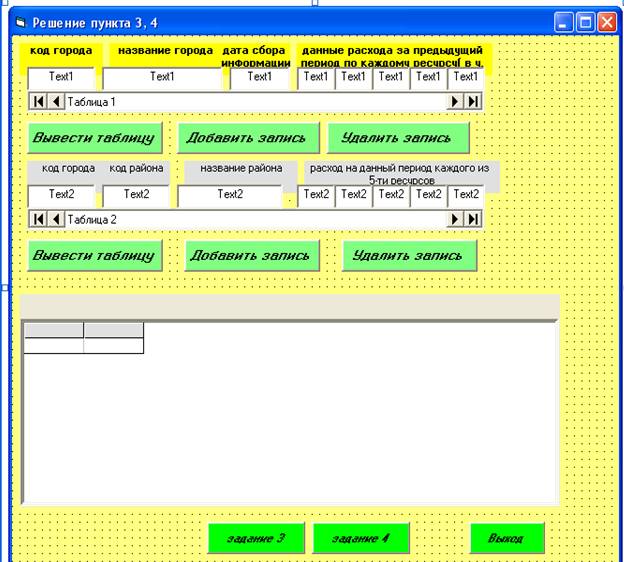Jump to first record in Таблица 1
Screen dimensions: 624x562
38,102
